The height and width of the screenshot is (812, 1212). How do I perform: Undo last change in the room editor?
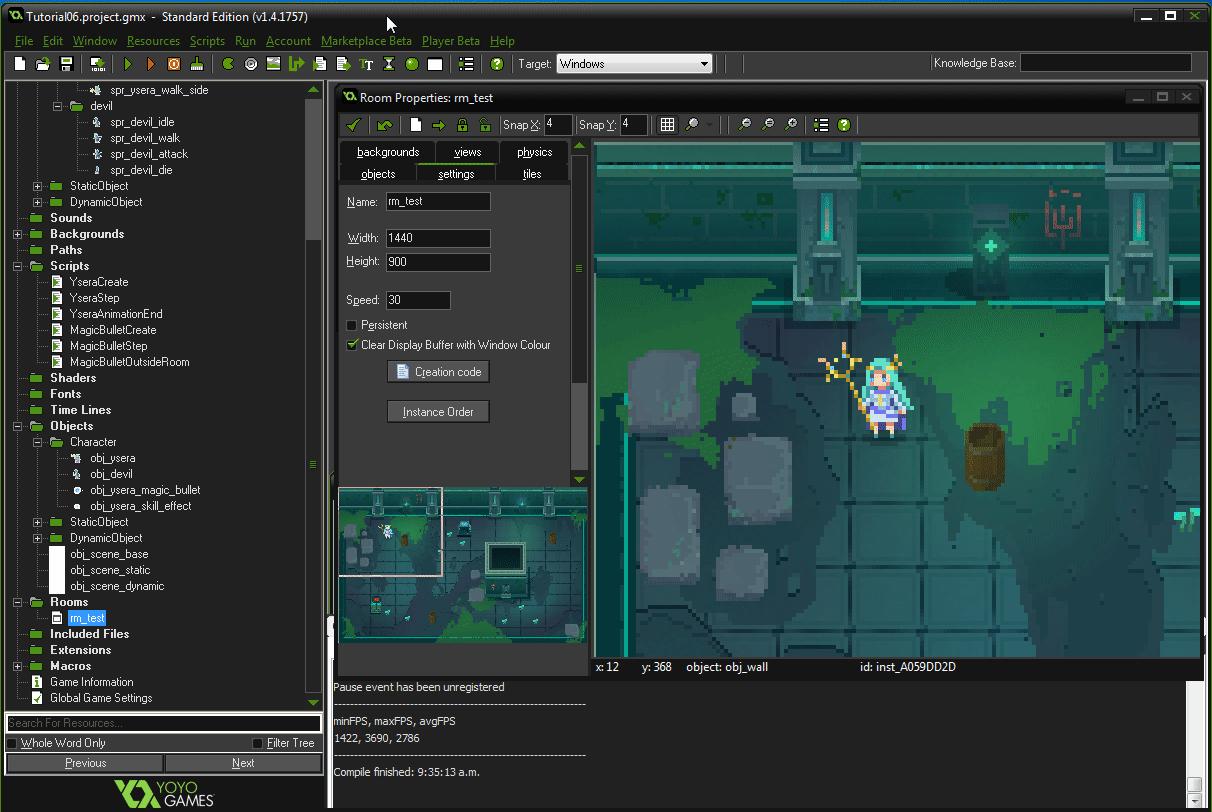click(x=385, y=125)
